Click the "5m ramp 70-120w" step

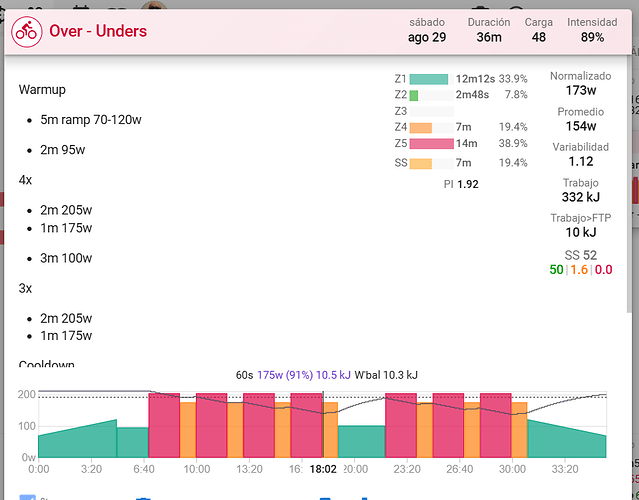[x=90, y=120]
